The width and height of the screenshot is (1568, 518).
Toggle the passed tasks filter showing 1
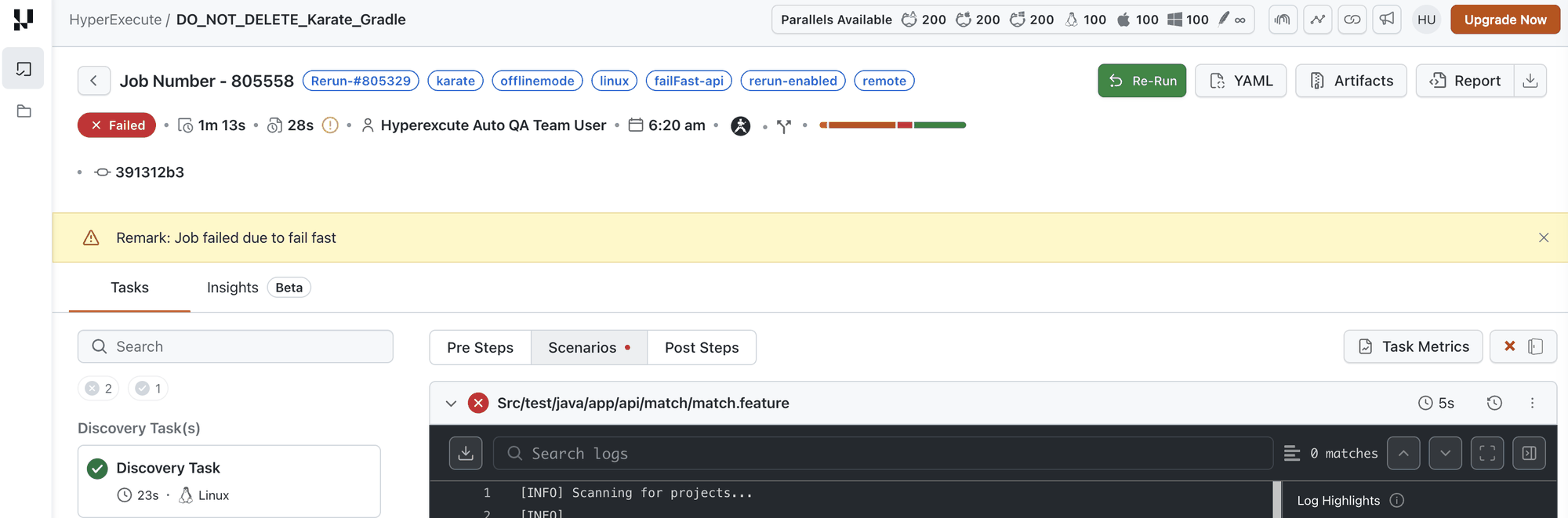pos(148,388)
